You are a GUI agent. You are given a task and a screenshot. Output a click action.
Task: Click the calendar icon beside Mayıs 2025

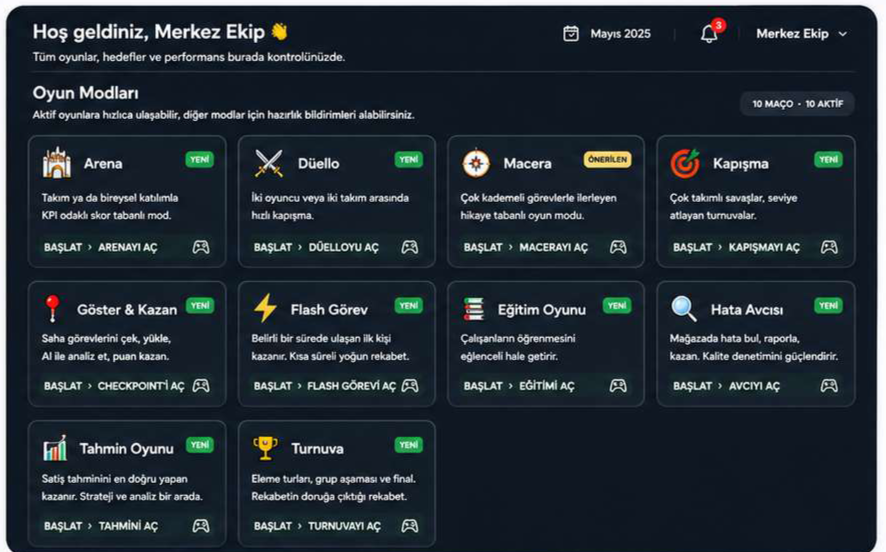click(571, 34)
